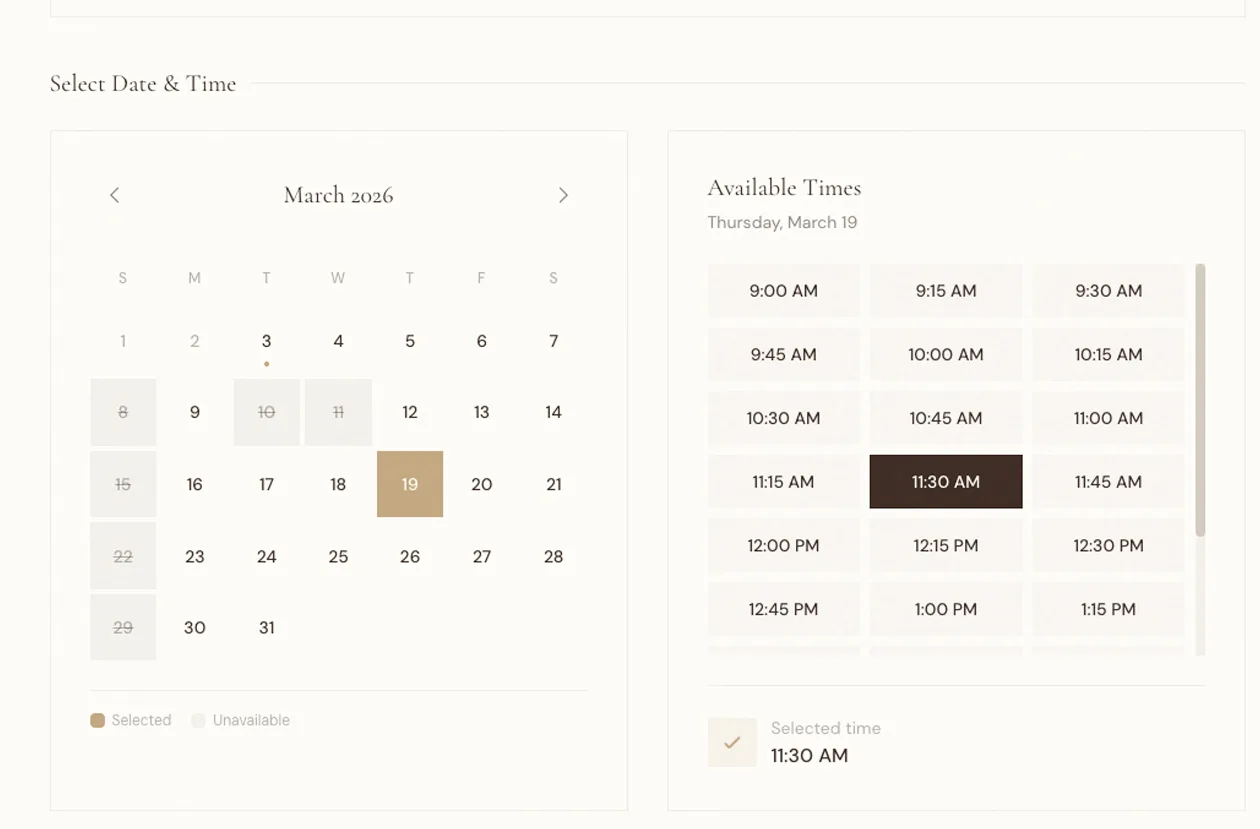Select March 12 on calendar
Viewport: 1260px width, 829px height.
click(410, 412)
